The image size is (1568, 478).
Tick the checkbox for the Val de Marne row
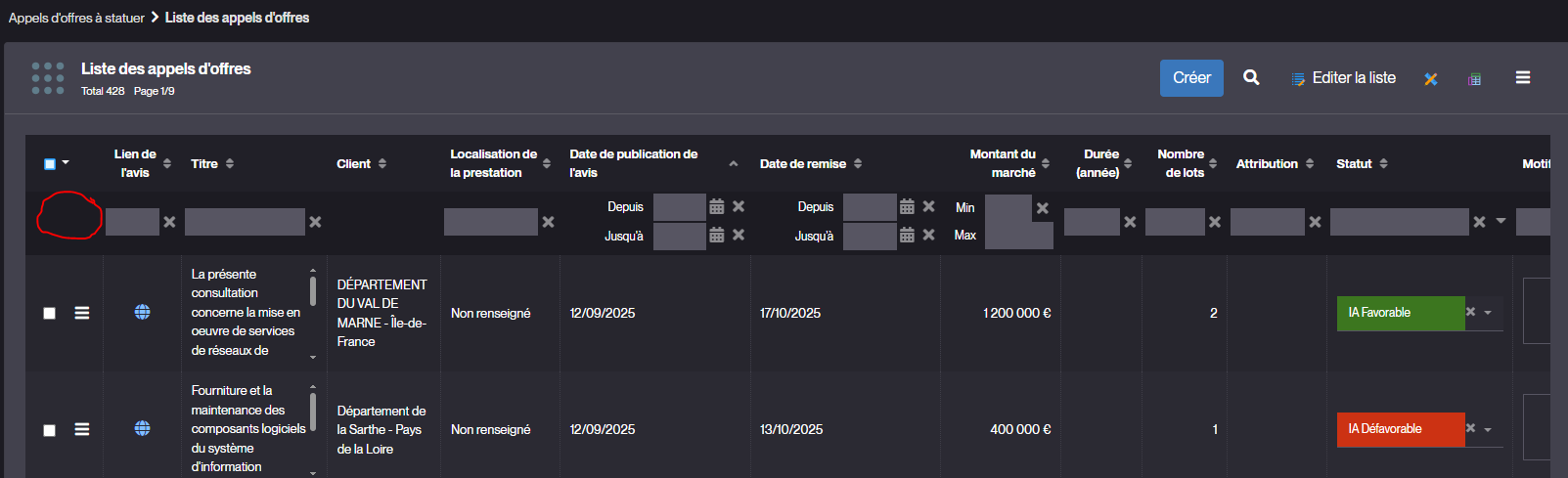pyautogui.click(x=50, y=314)
